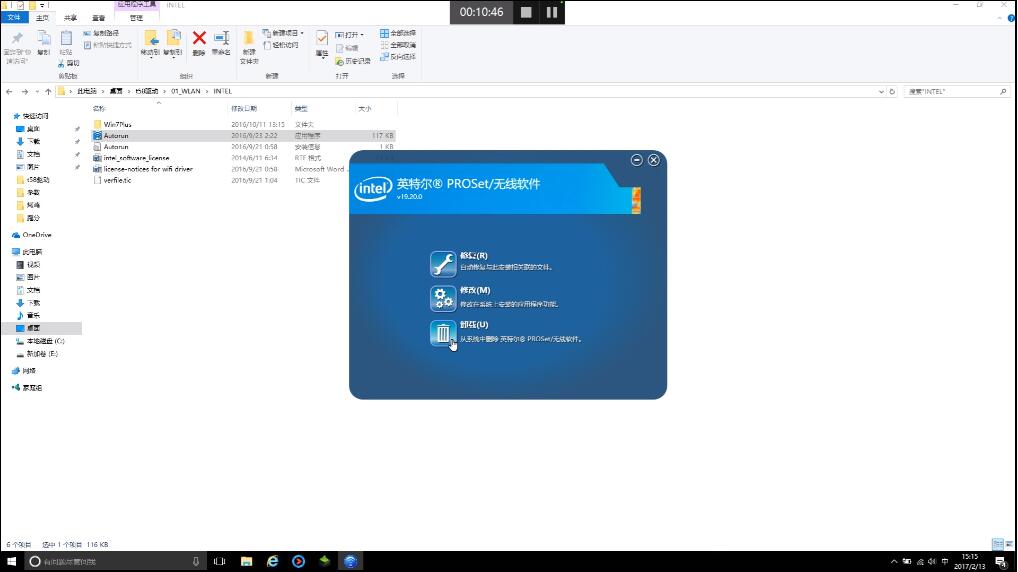Open Music (音乐) in navigation pane
Screen dimensions: 1018x572
(32, 316)
